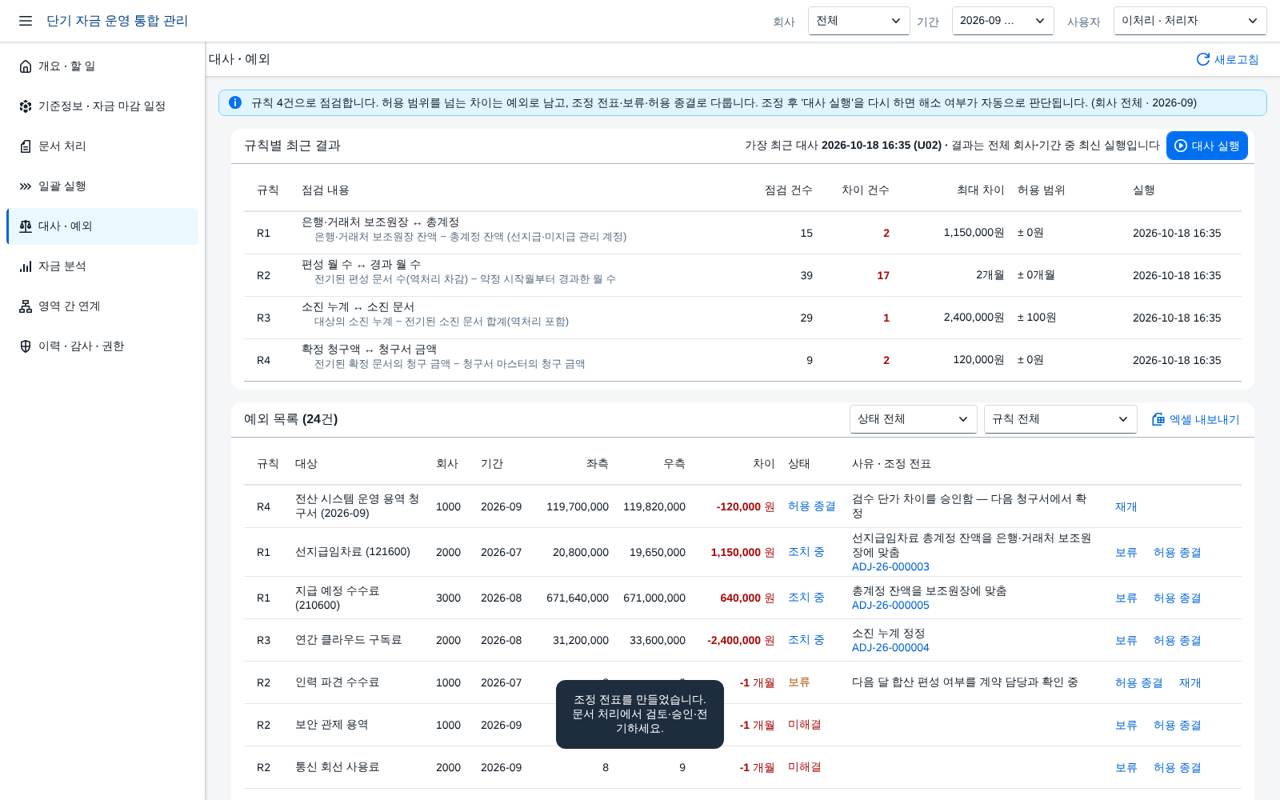Image resolution: width=1280 pixels, height=800 pixels.
Task: Run reconciliation with 대사 실행 button
Action: [1207, 146]
